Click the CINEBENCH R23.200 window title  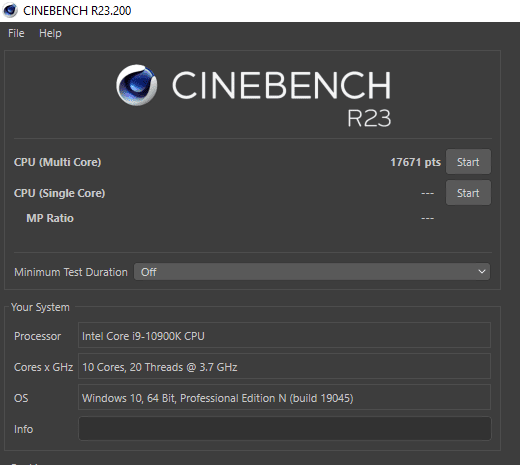pyautogui.click(x=77, y=11)
